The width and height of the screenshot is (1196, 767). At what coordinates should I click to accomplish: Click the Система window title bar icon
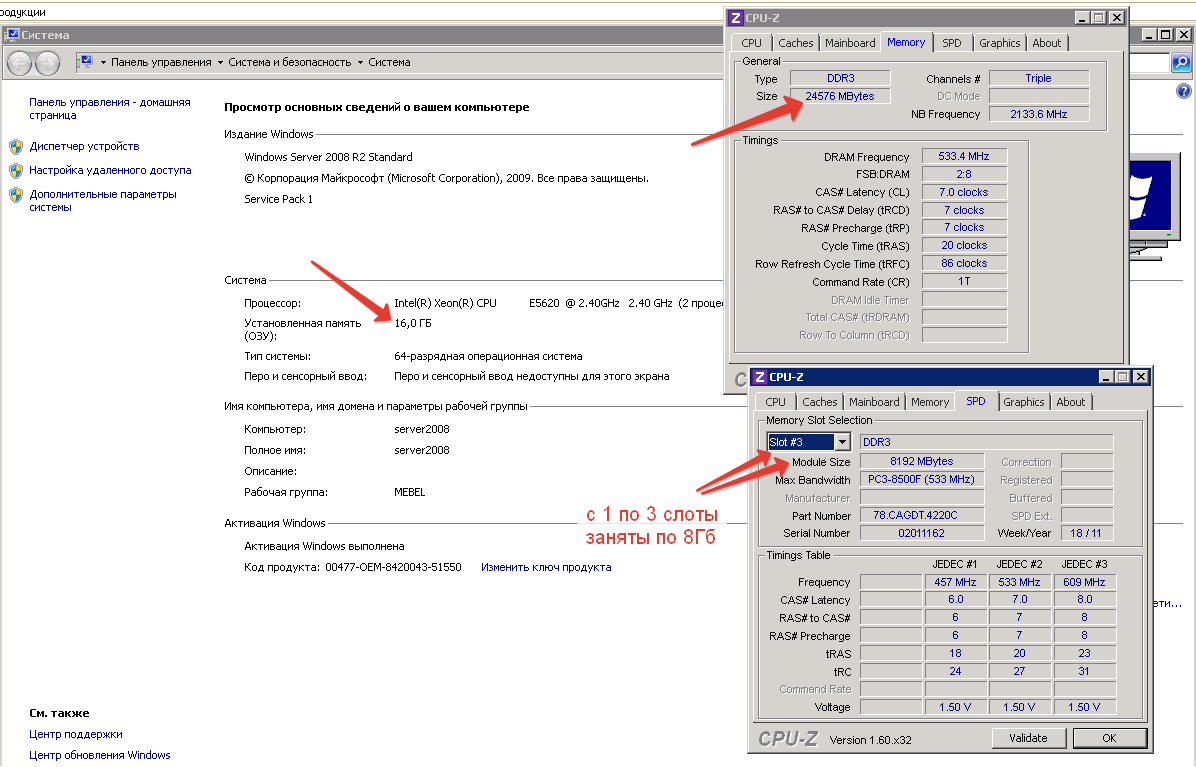[x=12, y=34]
